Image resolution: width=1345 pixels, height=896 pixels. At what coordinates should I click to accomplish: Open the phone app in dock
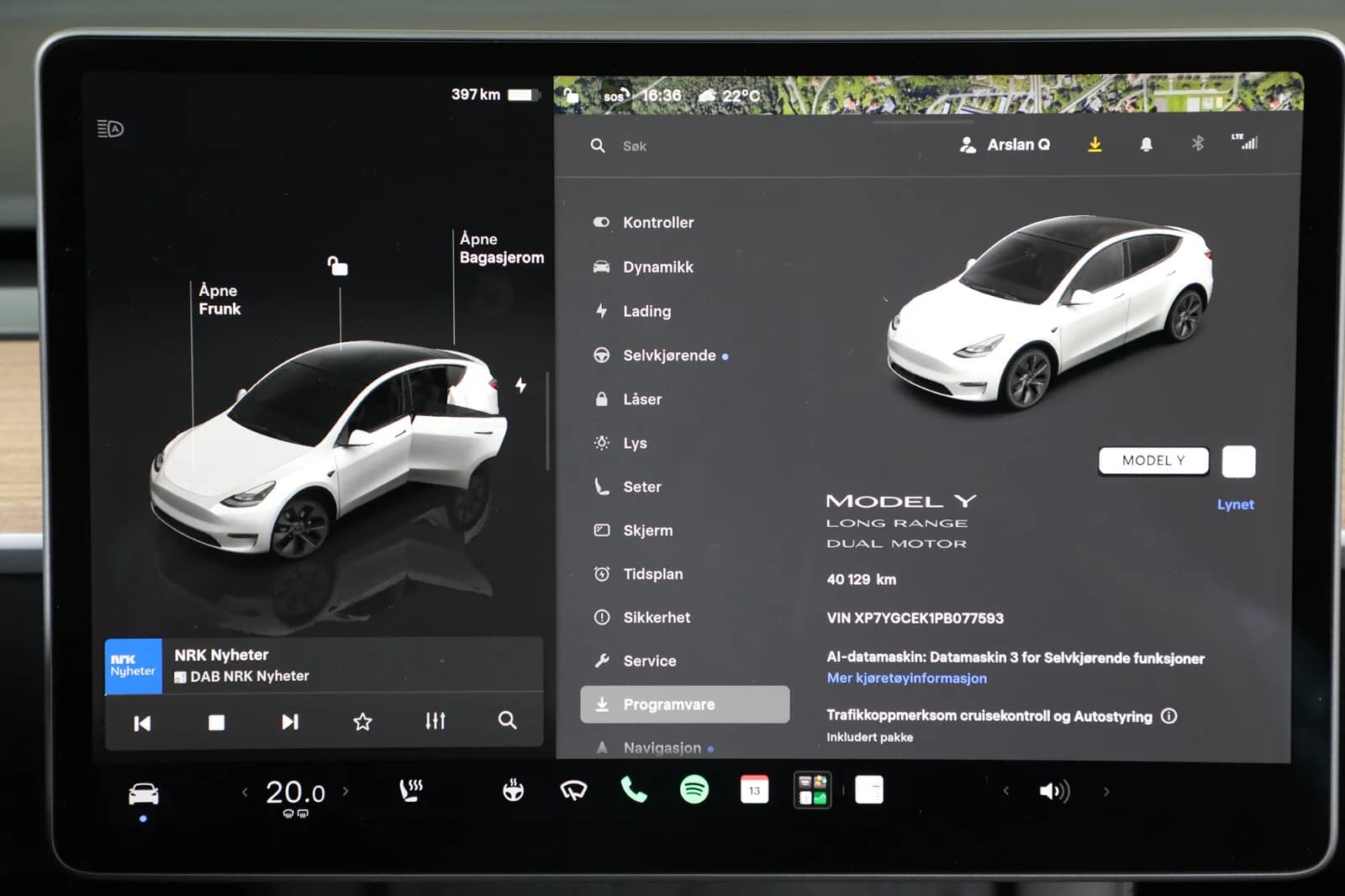click(634, 790)
